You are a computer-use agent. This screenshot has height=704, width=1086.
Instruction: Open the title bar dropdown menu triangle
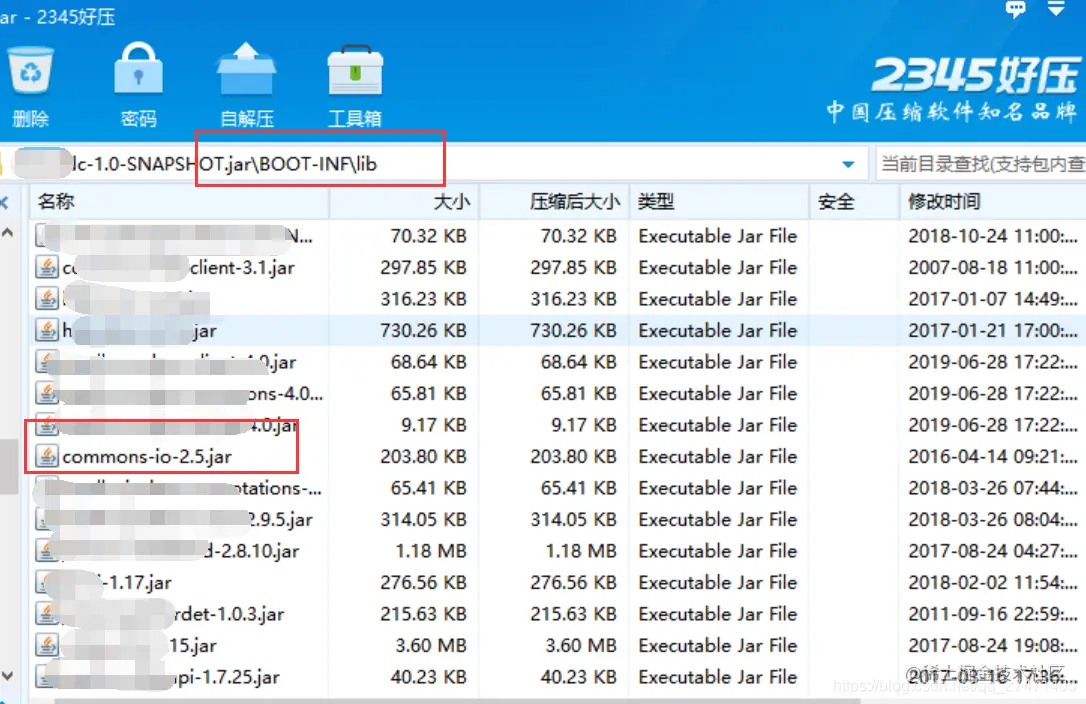[1056, 8]
